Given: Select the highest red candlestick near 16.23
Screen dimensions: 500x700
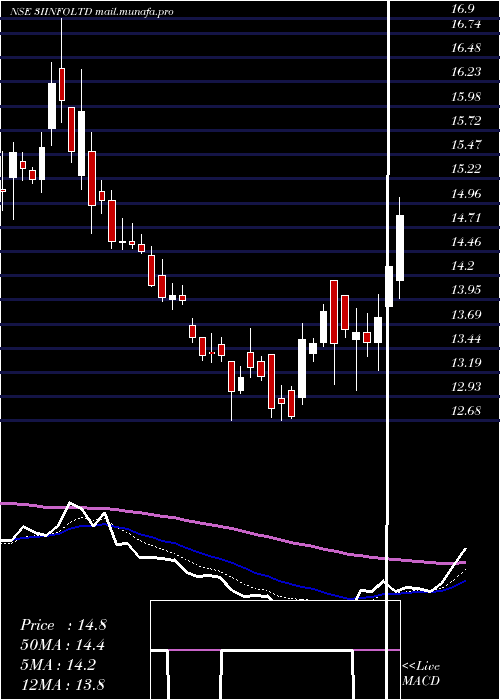Looking at the screenshot, I should point(62,84).
